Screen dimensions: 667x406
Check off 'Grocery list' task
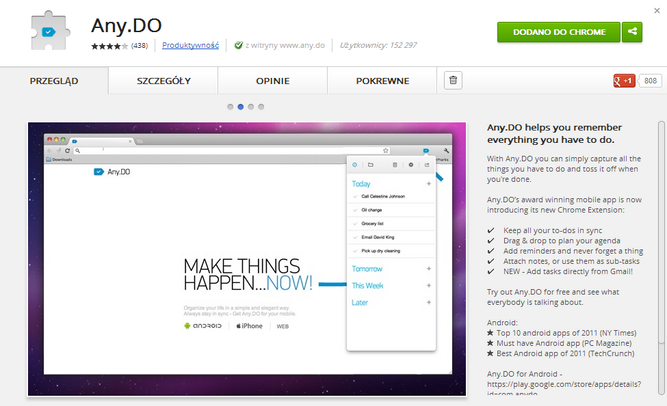pyautogui.click(x=355, y=224)
